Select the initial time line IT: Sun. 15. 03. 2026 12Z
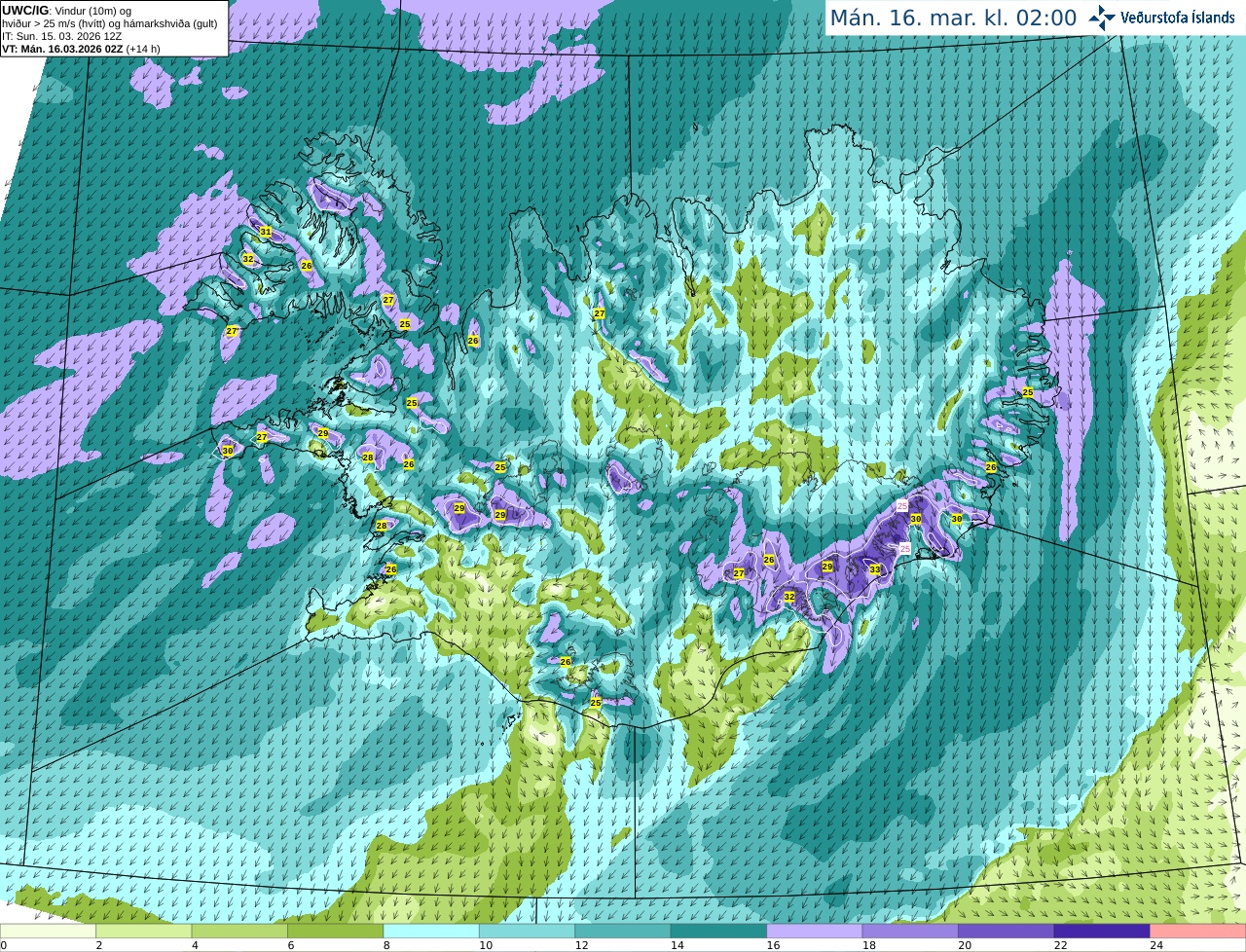Viewport: 1246px width, 952px height. [x=64, y=36]
